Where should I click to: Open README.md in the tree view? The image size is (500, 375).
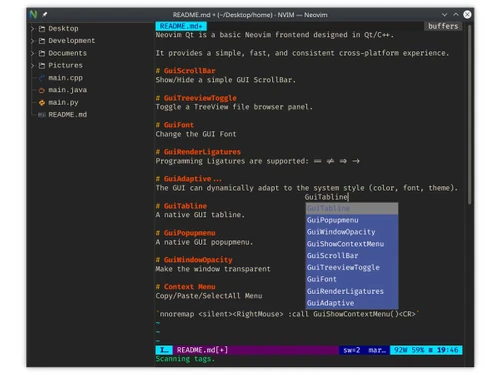pyautogui.click(x=68, y=115)
